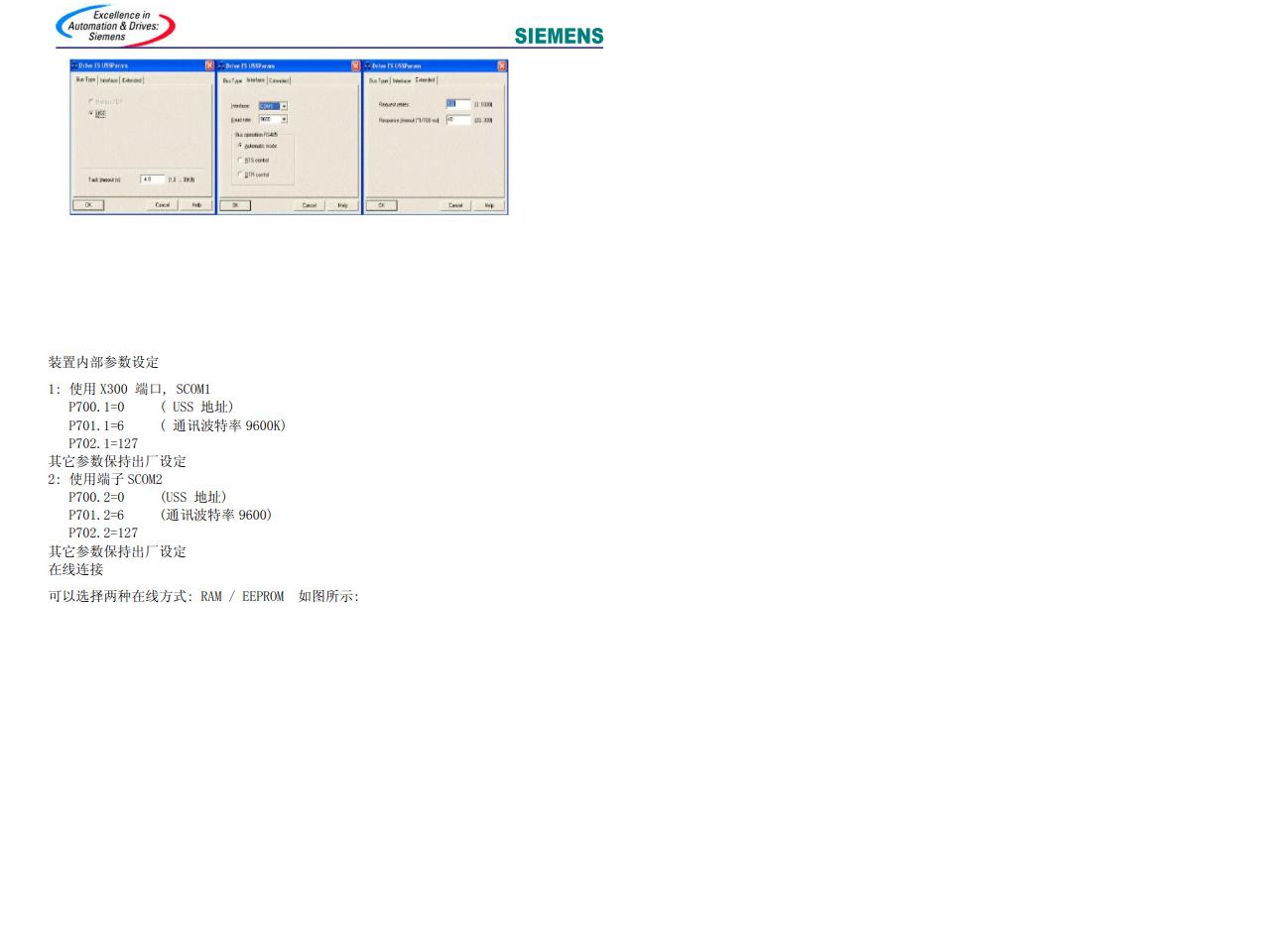Screen dimensions: 1270x952
Task: Click the line '1: 使用 X300 端口, SCOM1'
Action: (x=129, y=389)
